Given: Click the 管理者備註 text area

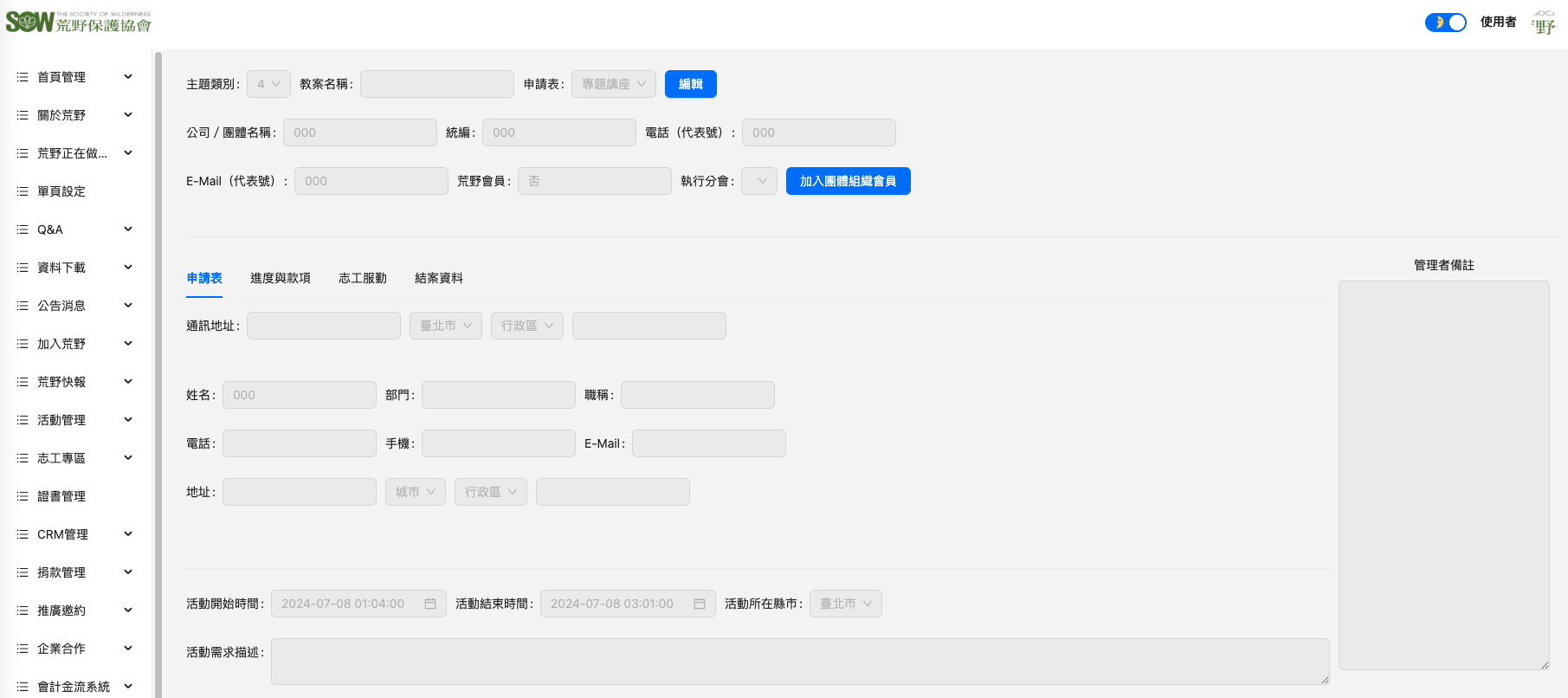Looking at the screenshot, I should click(1443, 475).
